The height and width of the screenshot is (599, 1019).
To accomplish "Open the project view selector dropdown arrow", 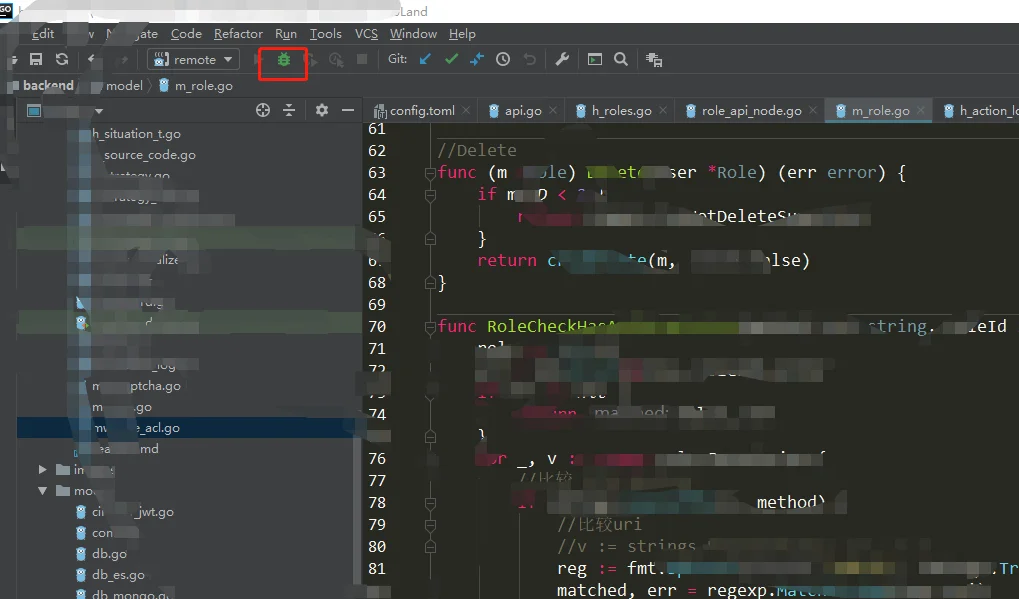I will coord(98,111).
